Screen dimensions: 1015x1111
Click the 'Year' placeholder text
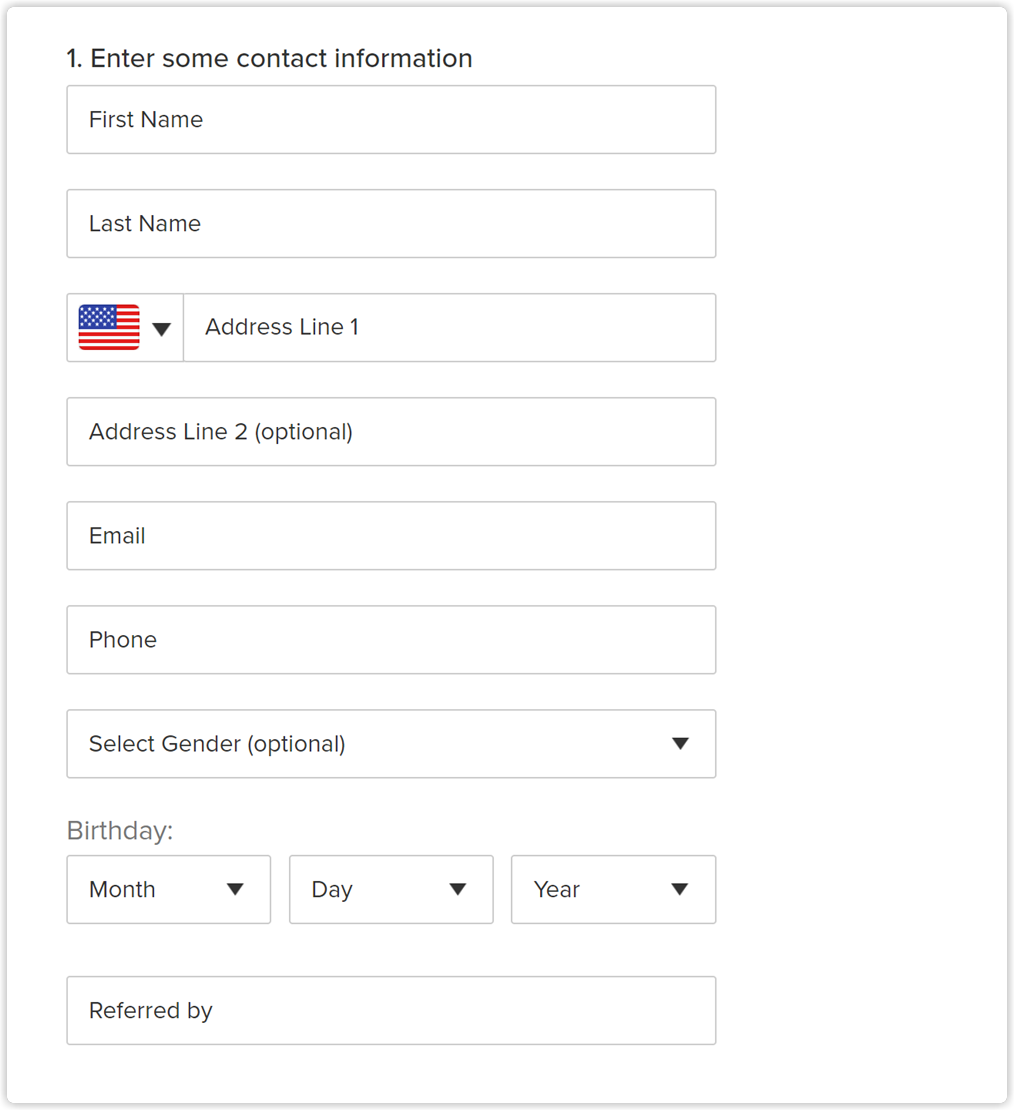click(x=557, y=890)
